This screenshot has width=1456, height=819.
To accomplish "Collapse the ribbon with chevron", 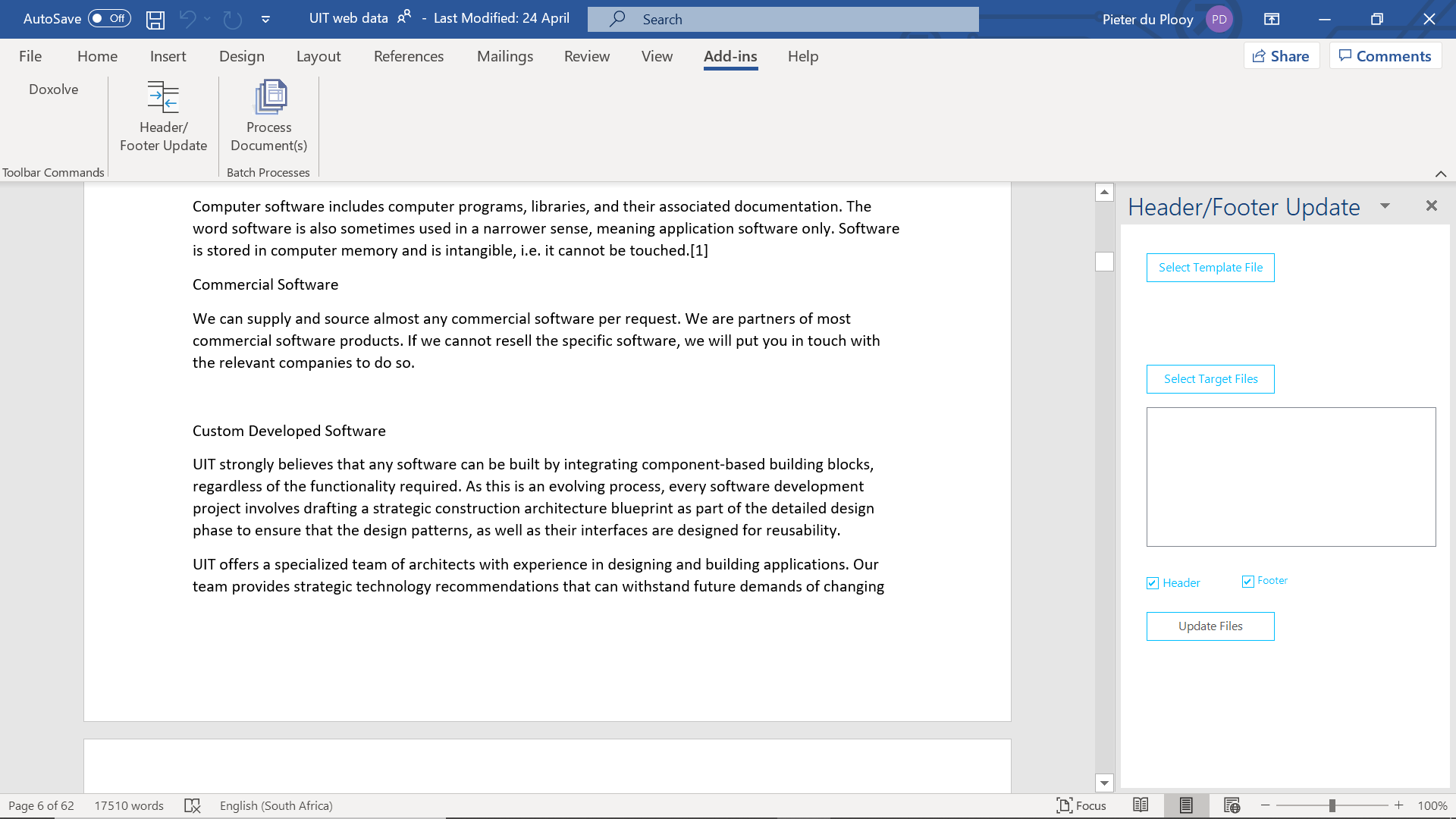I will point(1441,174).
